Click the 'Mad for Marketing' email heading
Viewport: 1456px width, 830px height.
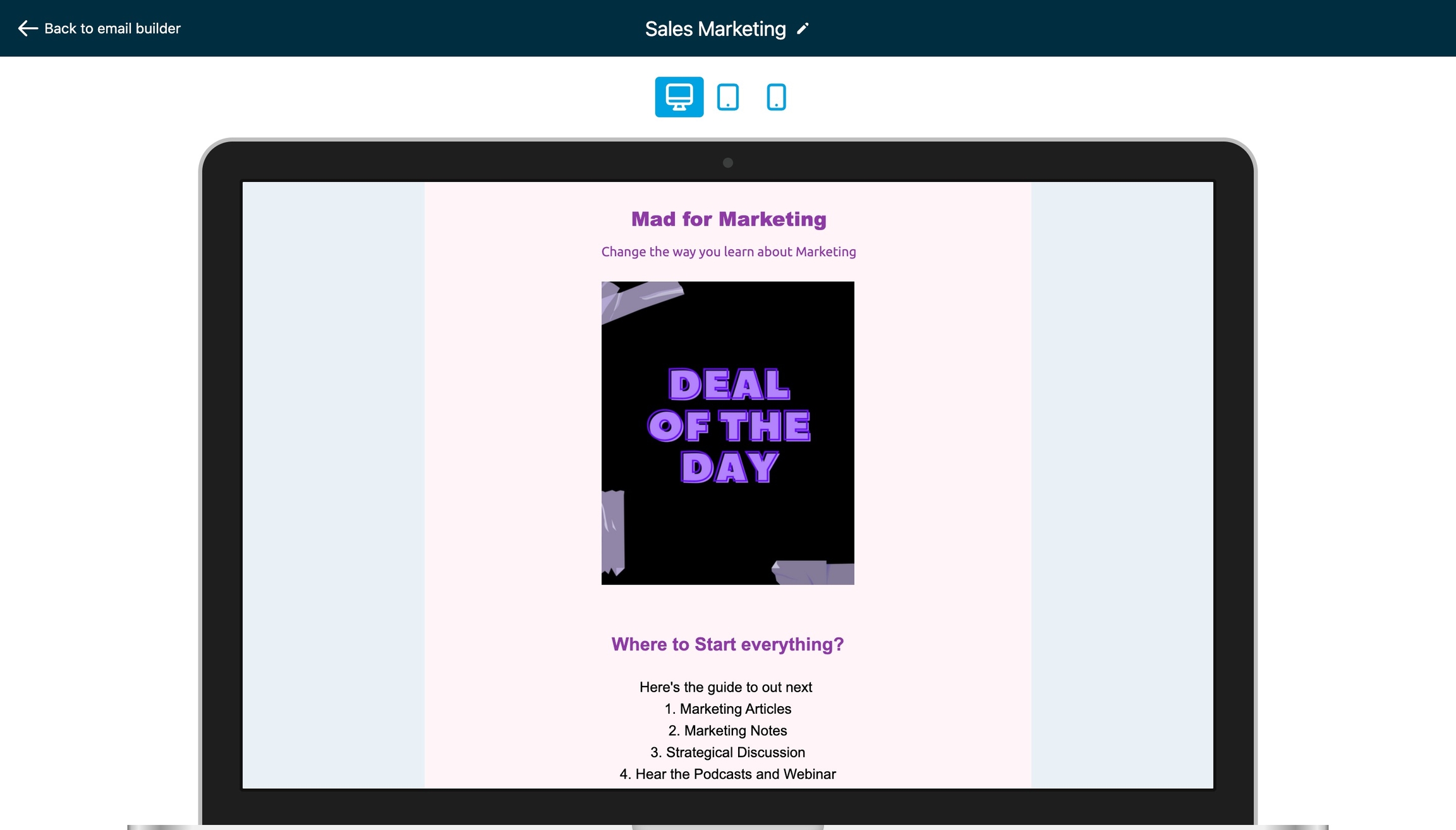[728, 219]
